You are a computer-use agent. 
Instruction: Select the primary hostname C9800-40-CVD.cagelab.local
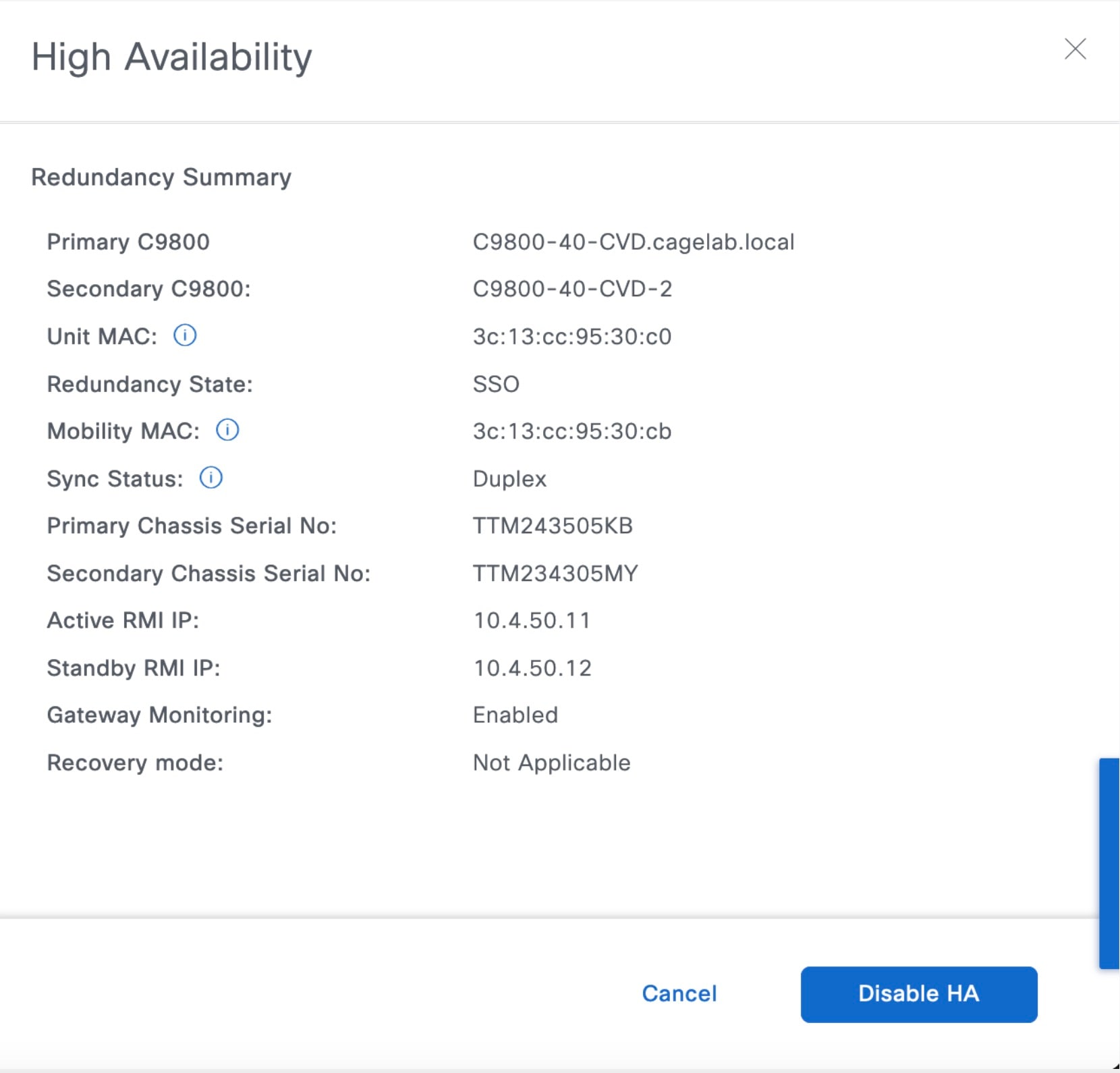tap(633, 242)
